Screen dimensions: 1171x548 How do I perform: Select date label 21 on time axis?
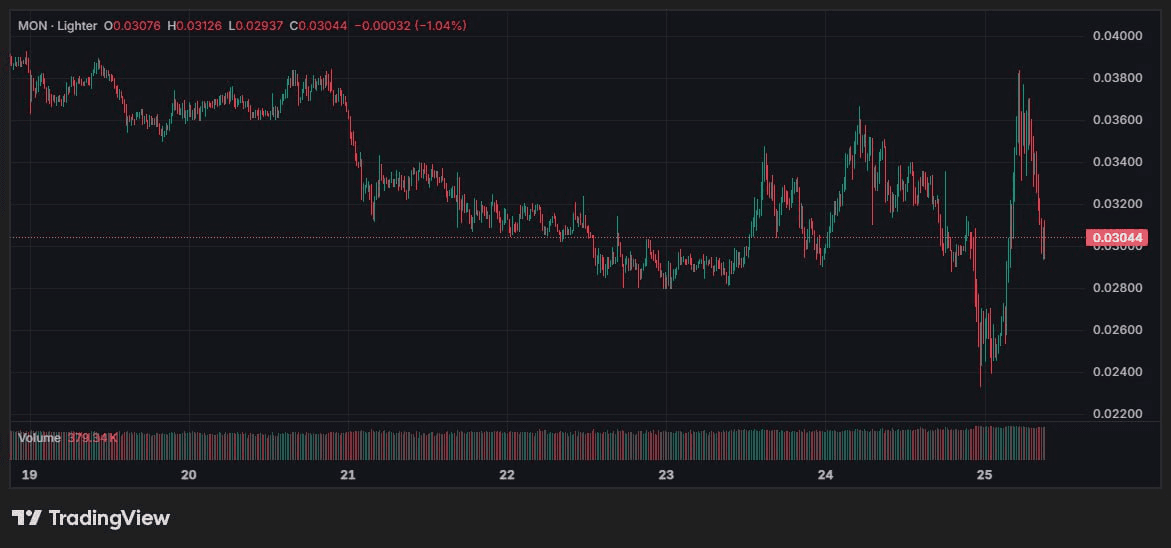pyautogui.click(x=348, y=474)
